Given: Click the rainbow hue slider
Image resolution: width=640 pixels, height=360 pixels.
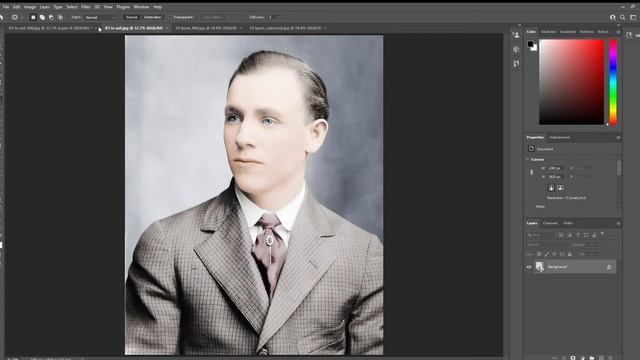Looking at the screenshot, I should tap(613, 82).
